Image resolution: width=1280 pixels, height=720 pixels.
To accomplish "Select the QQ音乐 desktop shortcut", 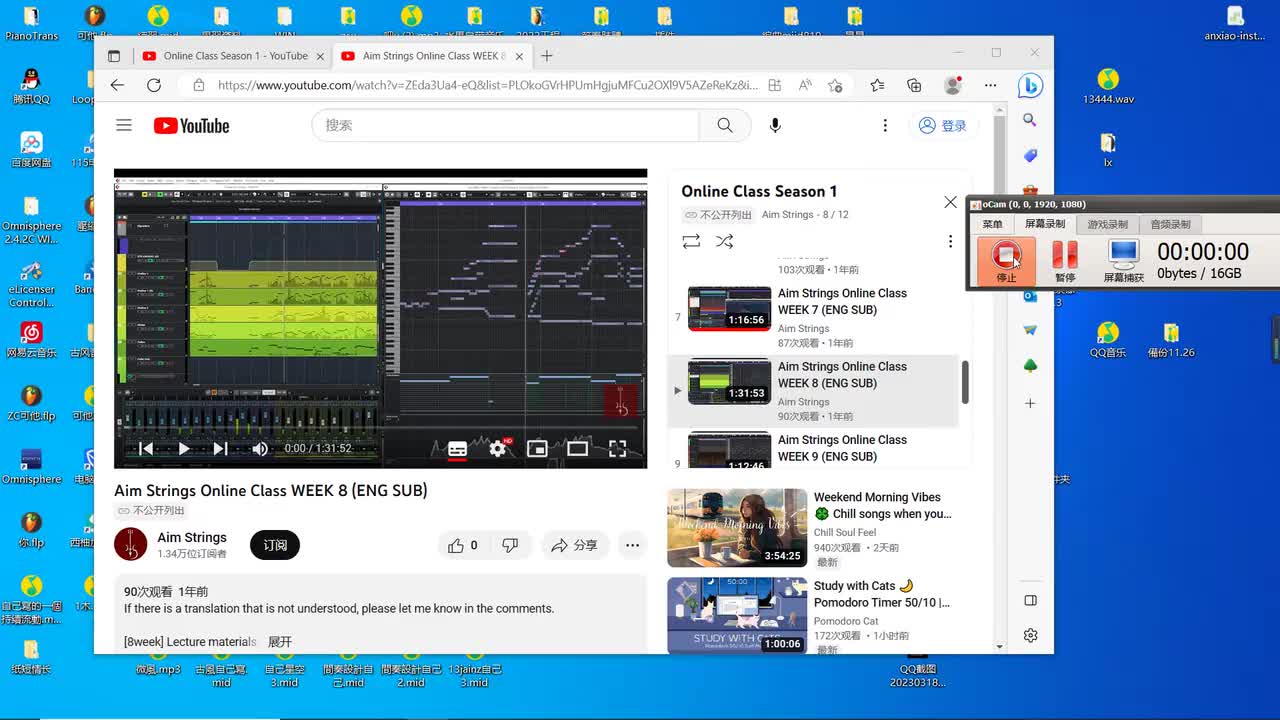I will point(1107,339).
